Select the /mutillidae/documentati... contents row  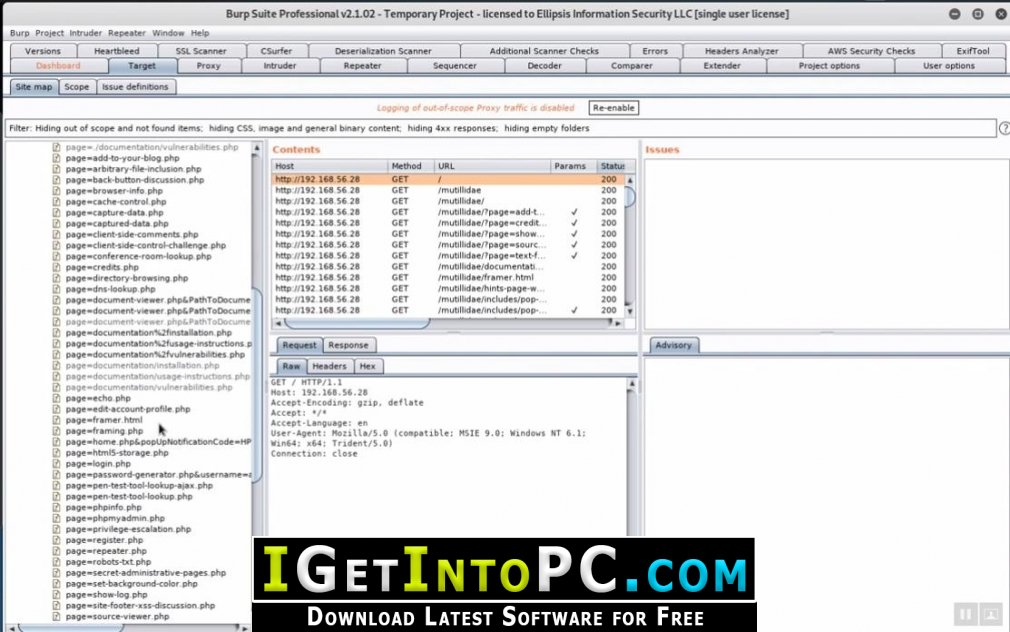[448, 267]
